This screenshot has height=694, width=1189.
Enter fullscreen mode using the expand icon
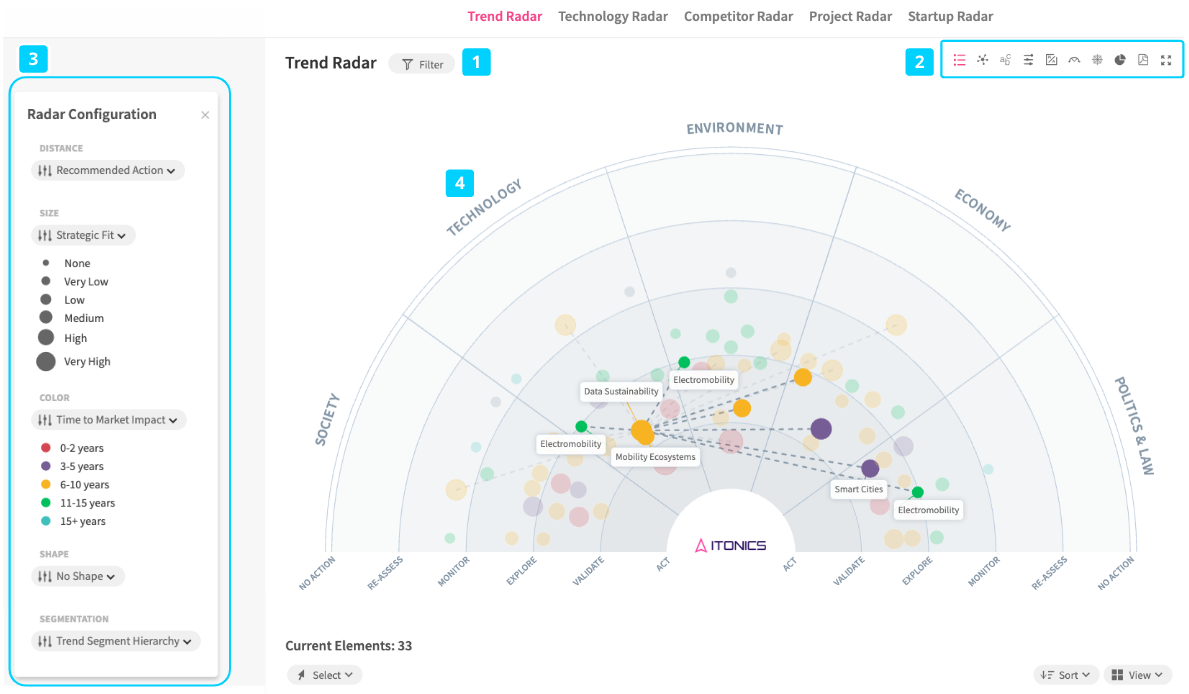pyautogui.click(x=1166, y=60)
